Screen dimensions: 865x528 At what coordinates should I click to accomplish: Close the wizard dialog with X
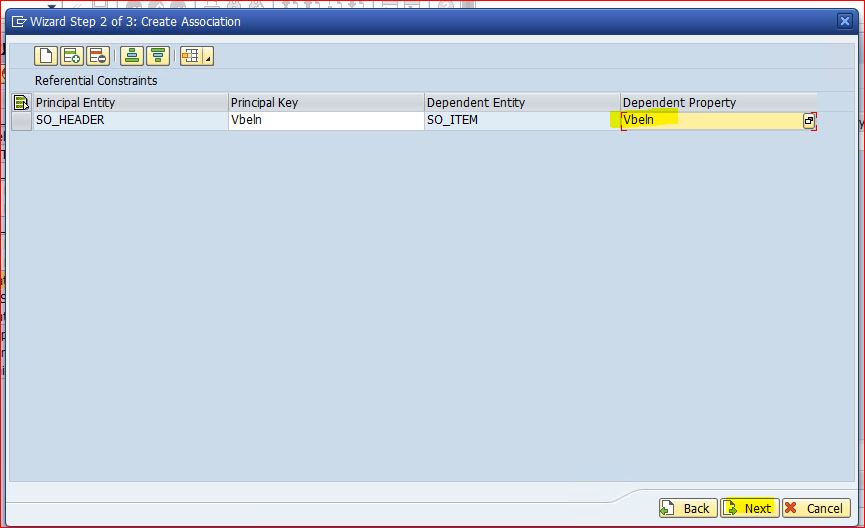[845, 22]
